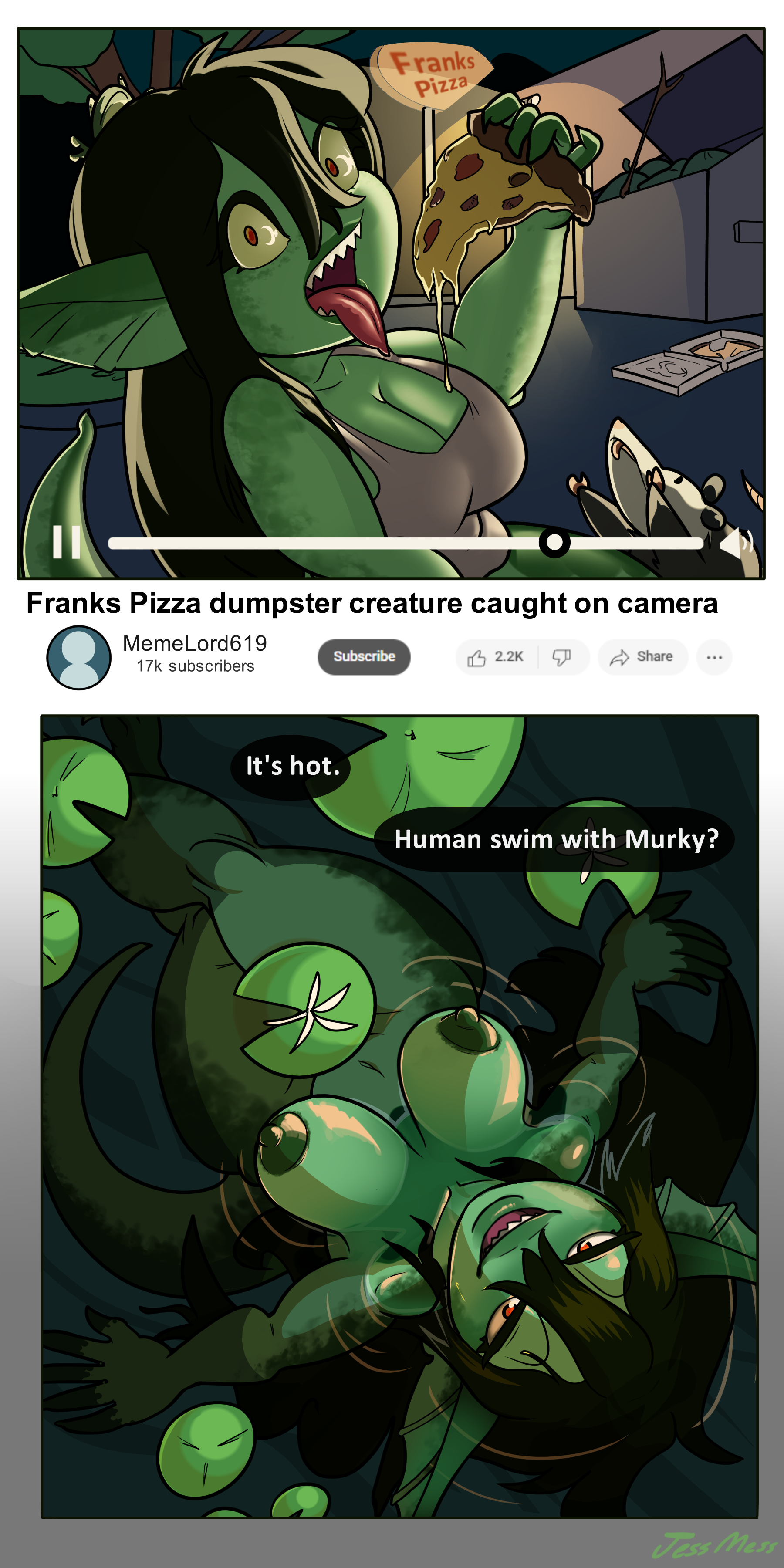Viewport: 784px width, 1568px height.
Task: Click the 2.2K like count
Action: [x=509, y=656]
